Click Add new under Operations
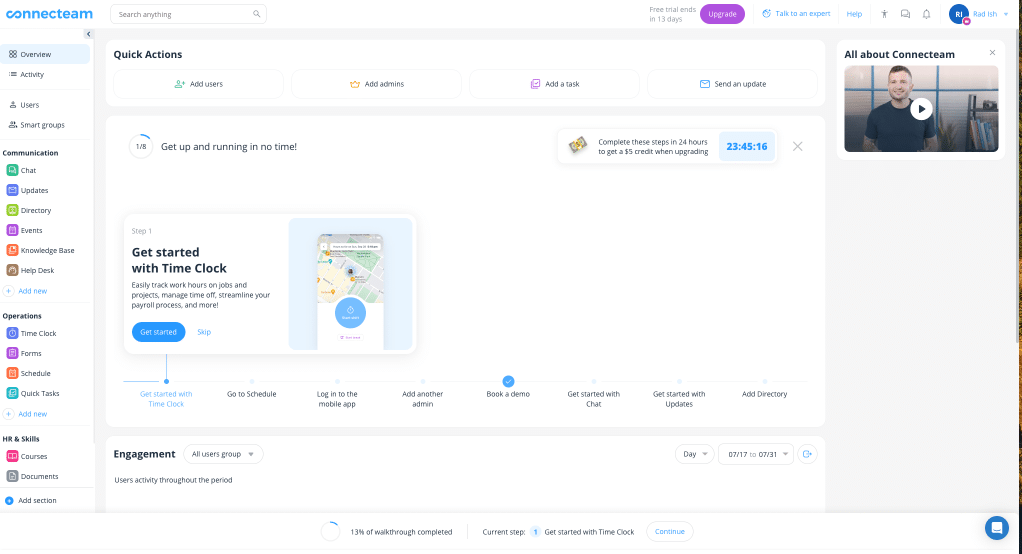 [x=26, y=414]
